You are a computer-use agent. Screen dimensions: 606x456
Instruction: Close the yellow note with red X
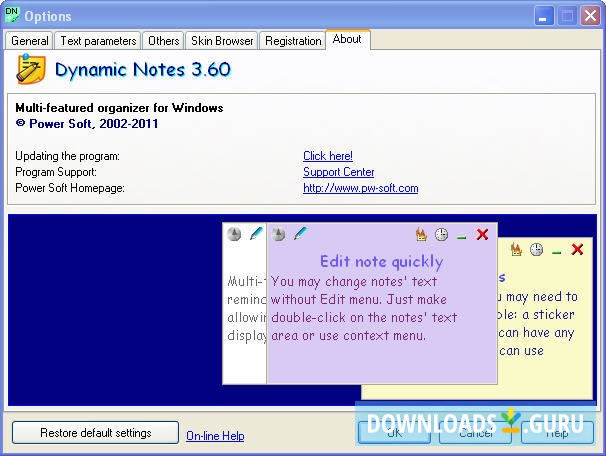577,249
